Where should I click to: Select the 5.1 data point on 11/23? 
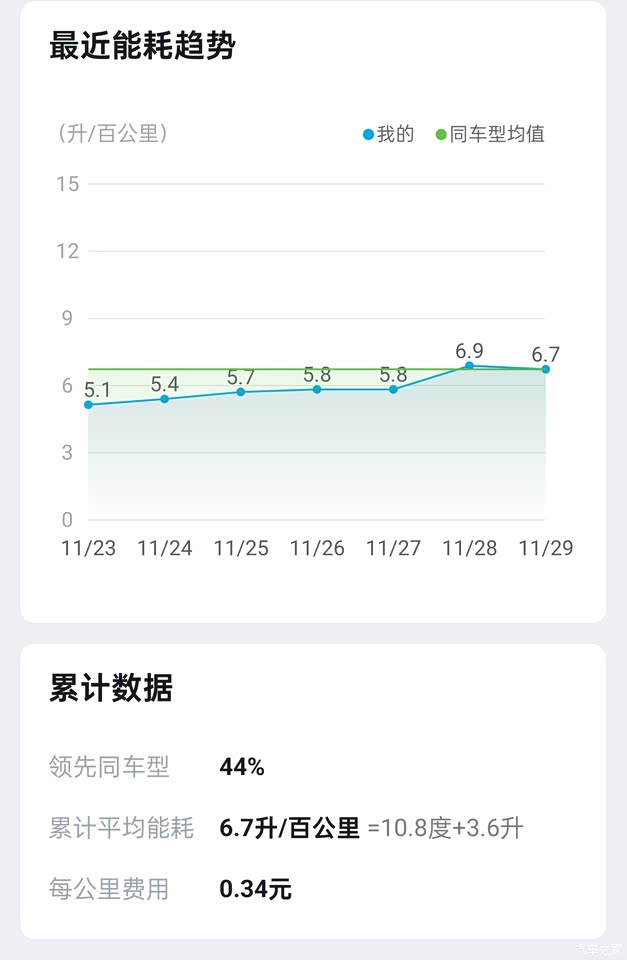coord(88,405)
